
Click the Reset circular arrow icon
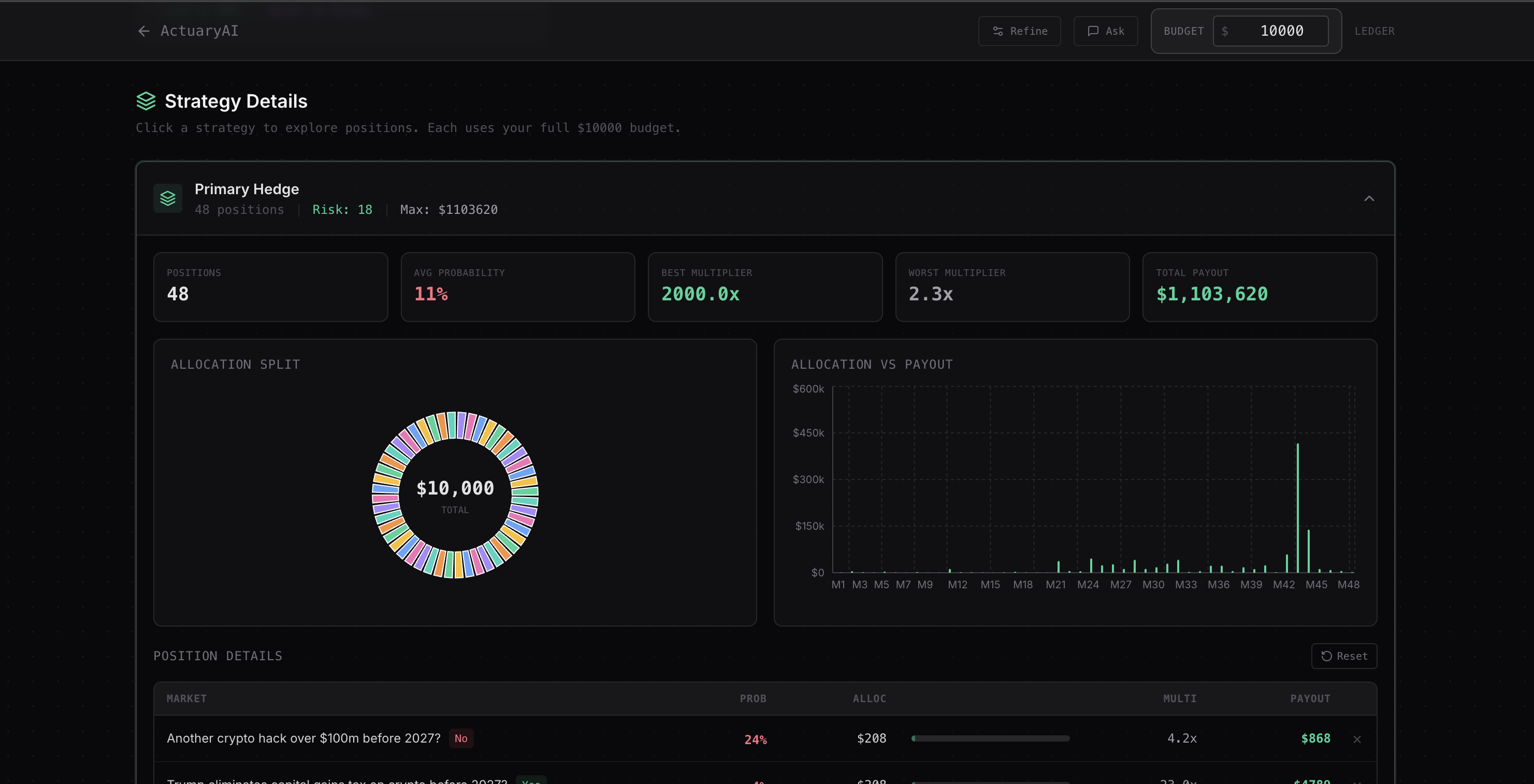pyautogui.click(x=1327, y=656)
